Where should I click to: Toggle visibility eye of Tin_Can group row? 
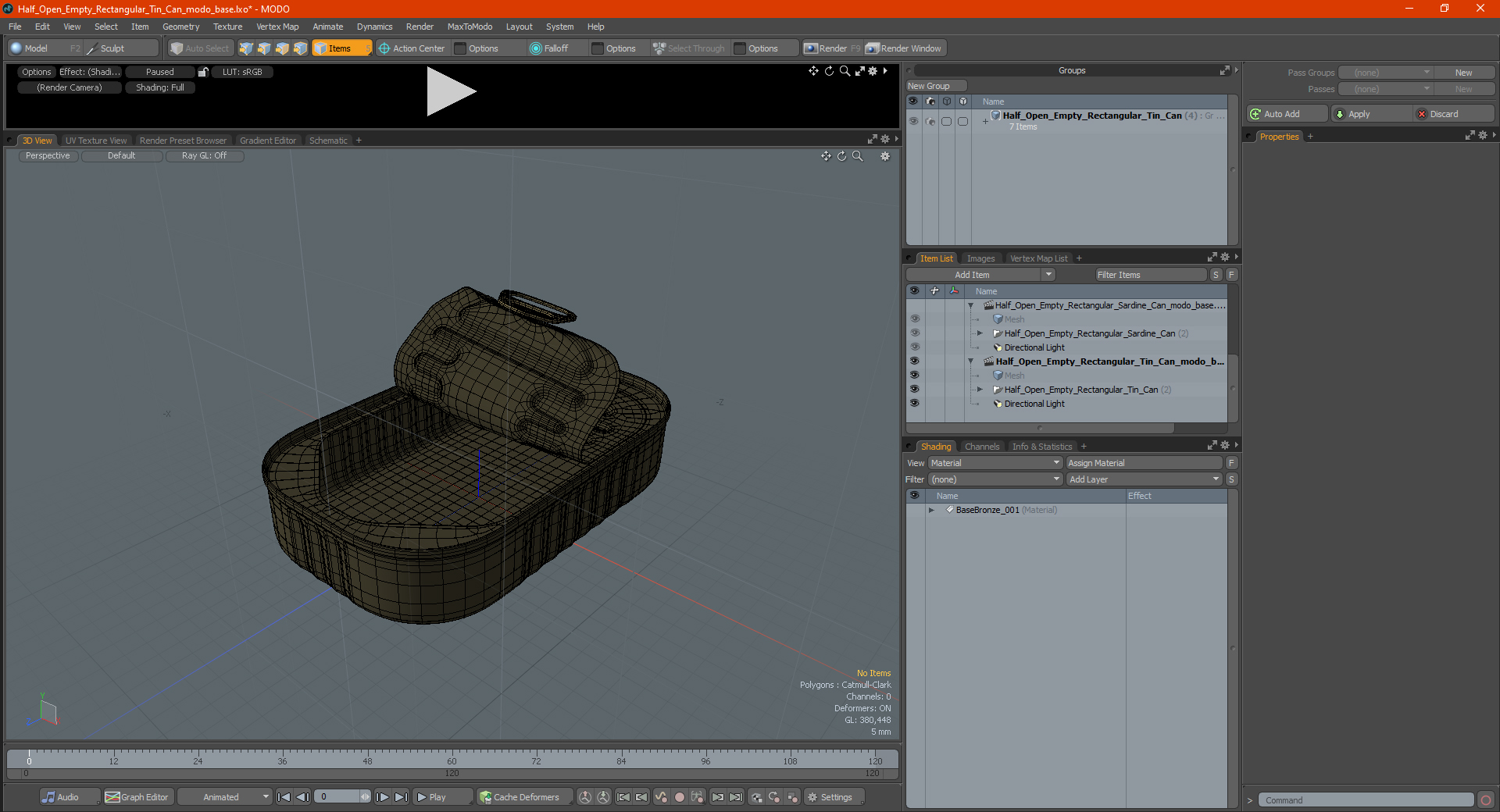pos(913,121)
